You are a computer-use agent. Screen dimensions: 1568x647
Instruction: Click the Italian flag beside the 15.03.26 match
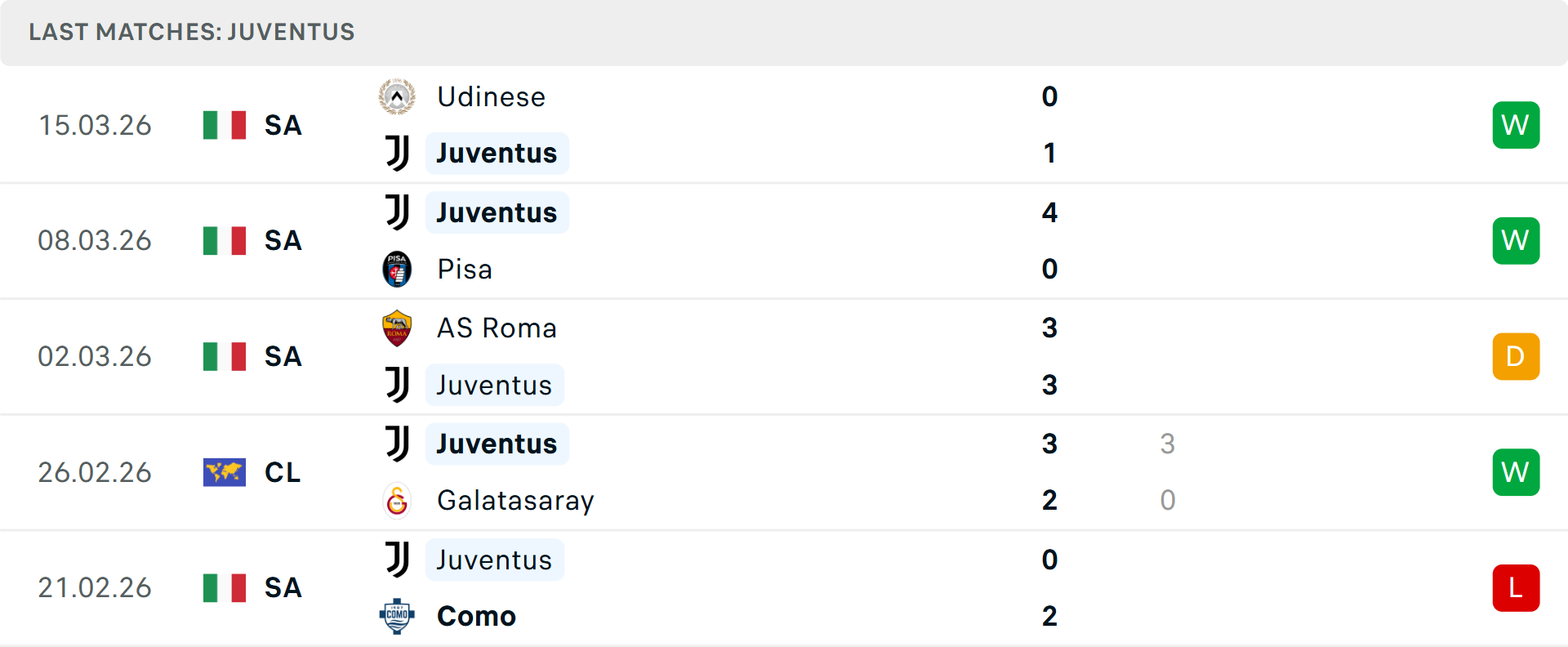click(x=225, y=125)
